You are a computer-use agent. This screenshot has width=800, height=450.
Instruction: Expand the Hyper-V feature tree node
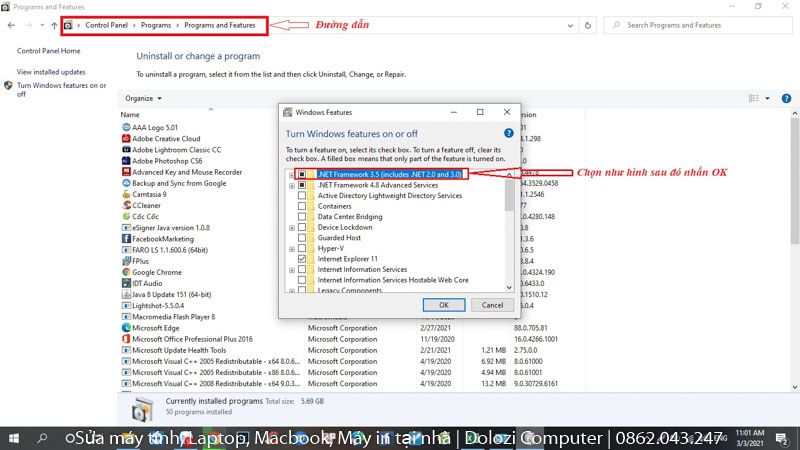(x=291, y=247)
